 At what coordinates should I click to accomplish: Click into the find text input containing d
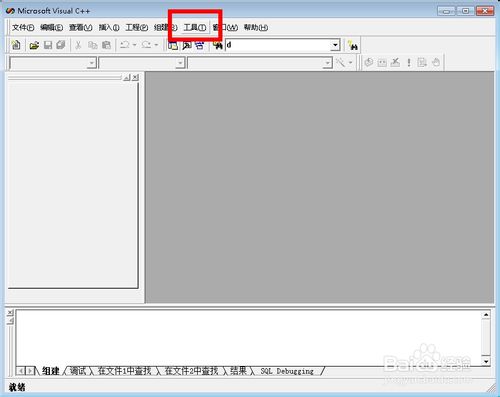coord(278,45)
